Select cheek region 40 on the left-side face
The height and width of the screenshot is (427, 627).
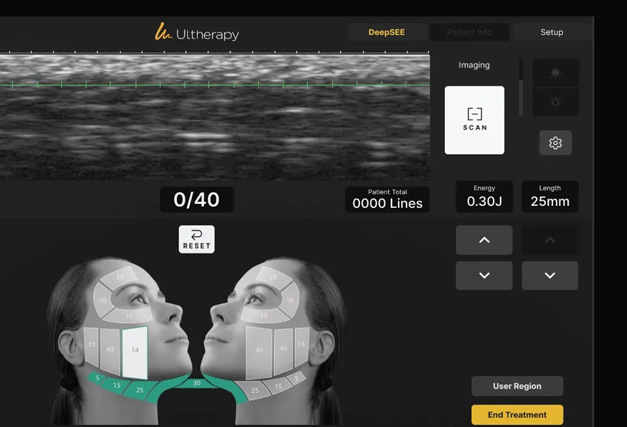point(110,349)
